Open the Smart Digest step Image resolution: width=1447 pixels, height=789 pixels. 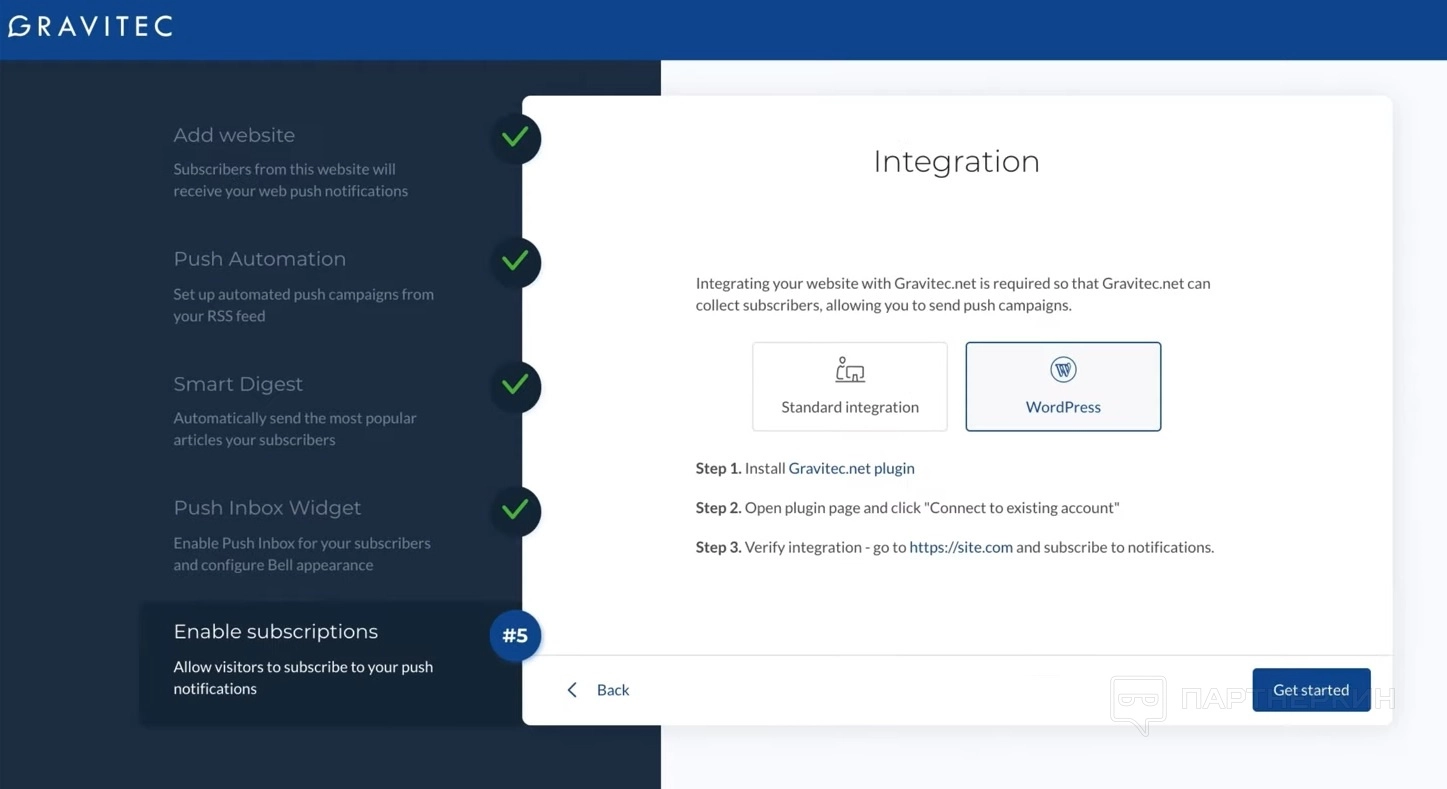[238, 384]
